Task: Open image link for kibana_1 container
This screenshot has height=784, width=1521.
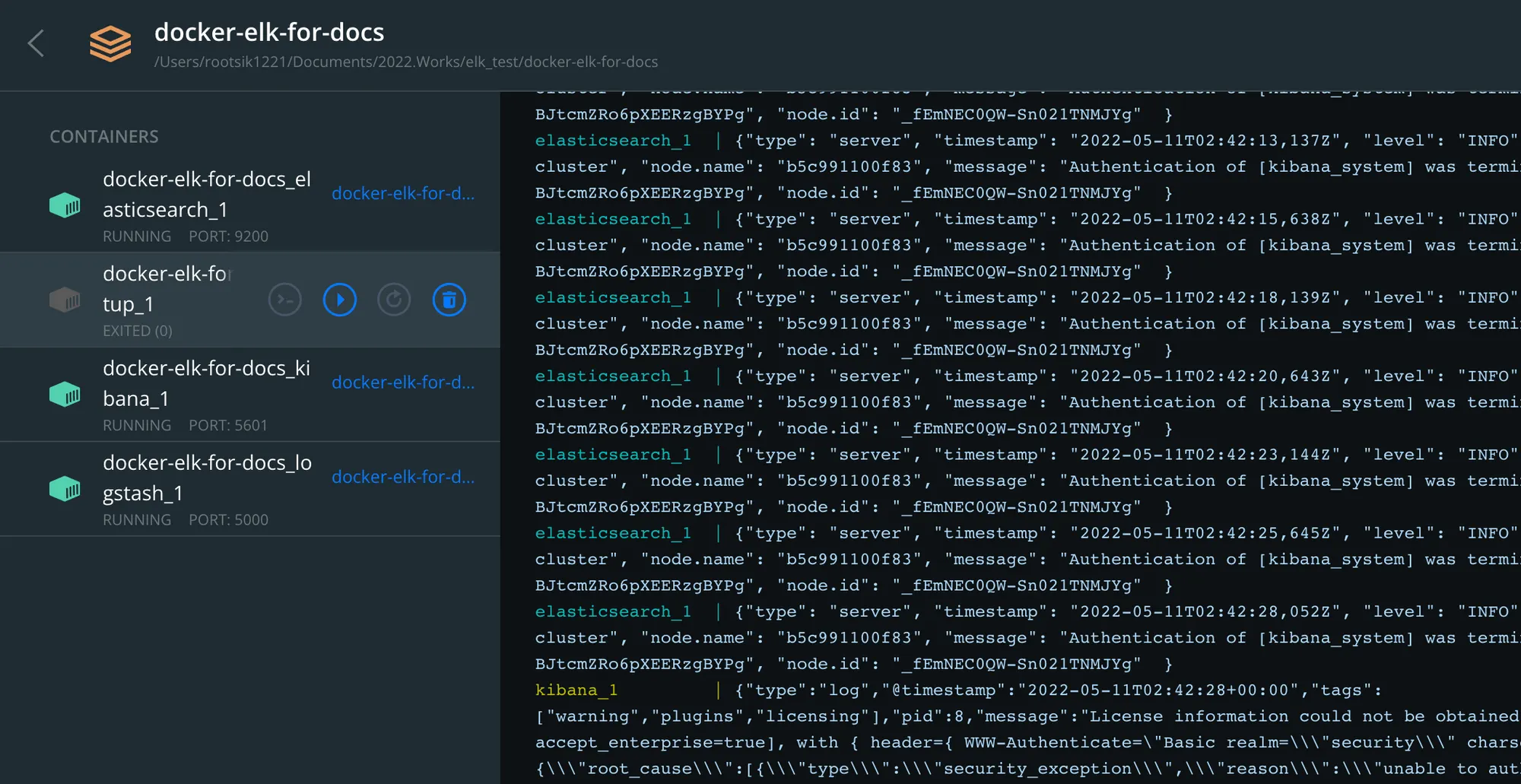Action: click(403, 382)
